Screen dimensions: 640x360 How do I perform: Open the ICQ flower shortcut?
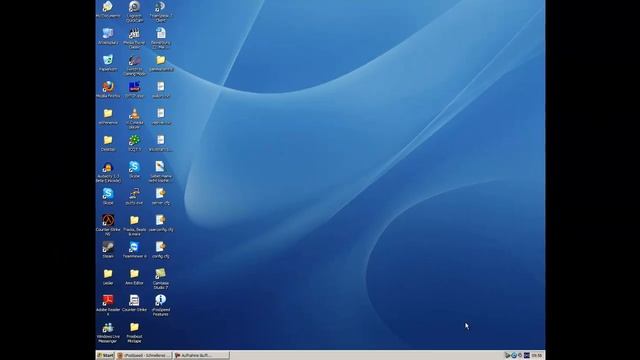click(x=134, y=140)
